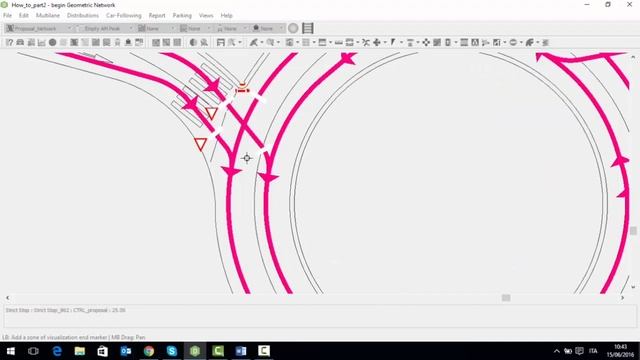Open Microsoft Edge from the taskbar

[57, 351]
